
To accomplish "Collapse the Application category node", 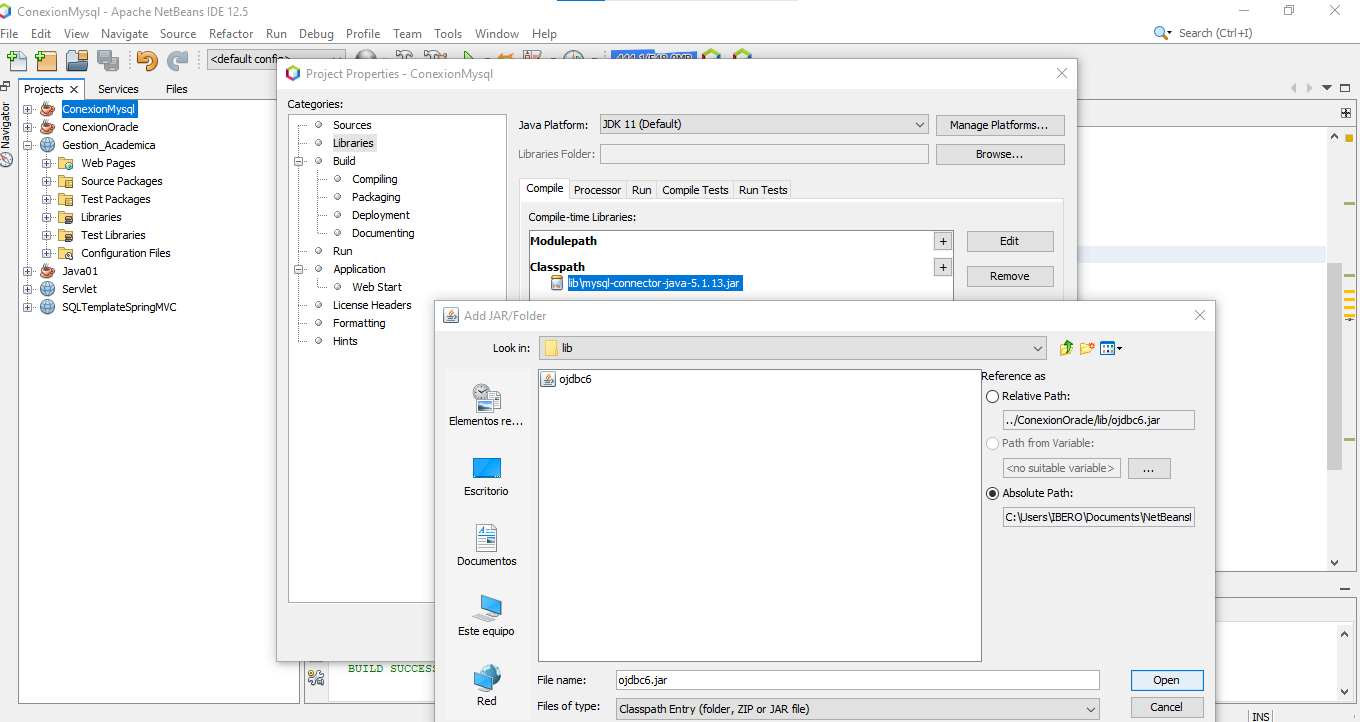I will coord(298,269).
